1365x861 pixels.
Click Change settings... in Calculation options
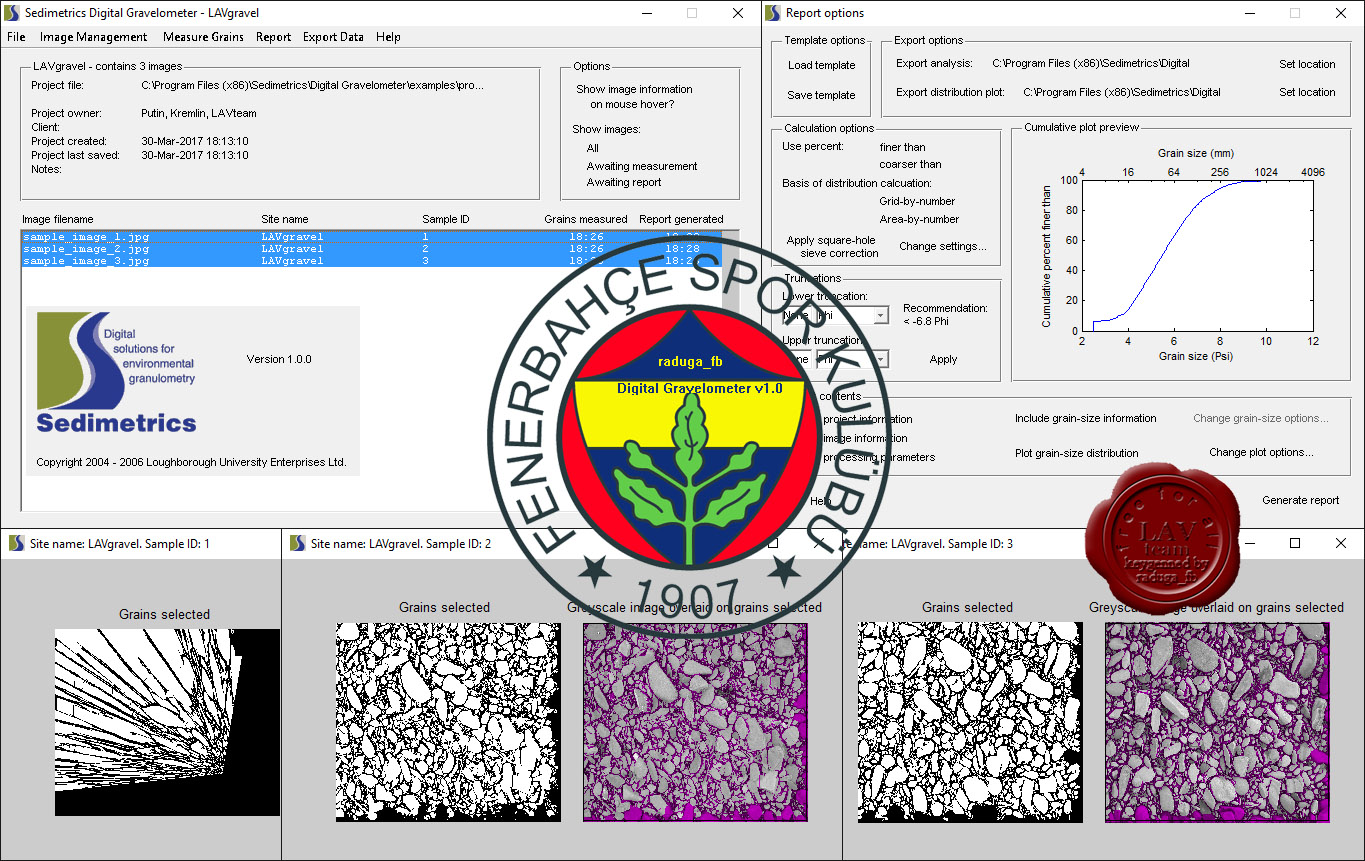pos(942,246)
